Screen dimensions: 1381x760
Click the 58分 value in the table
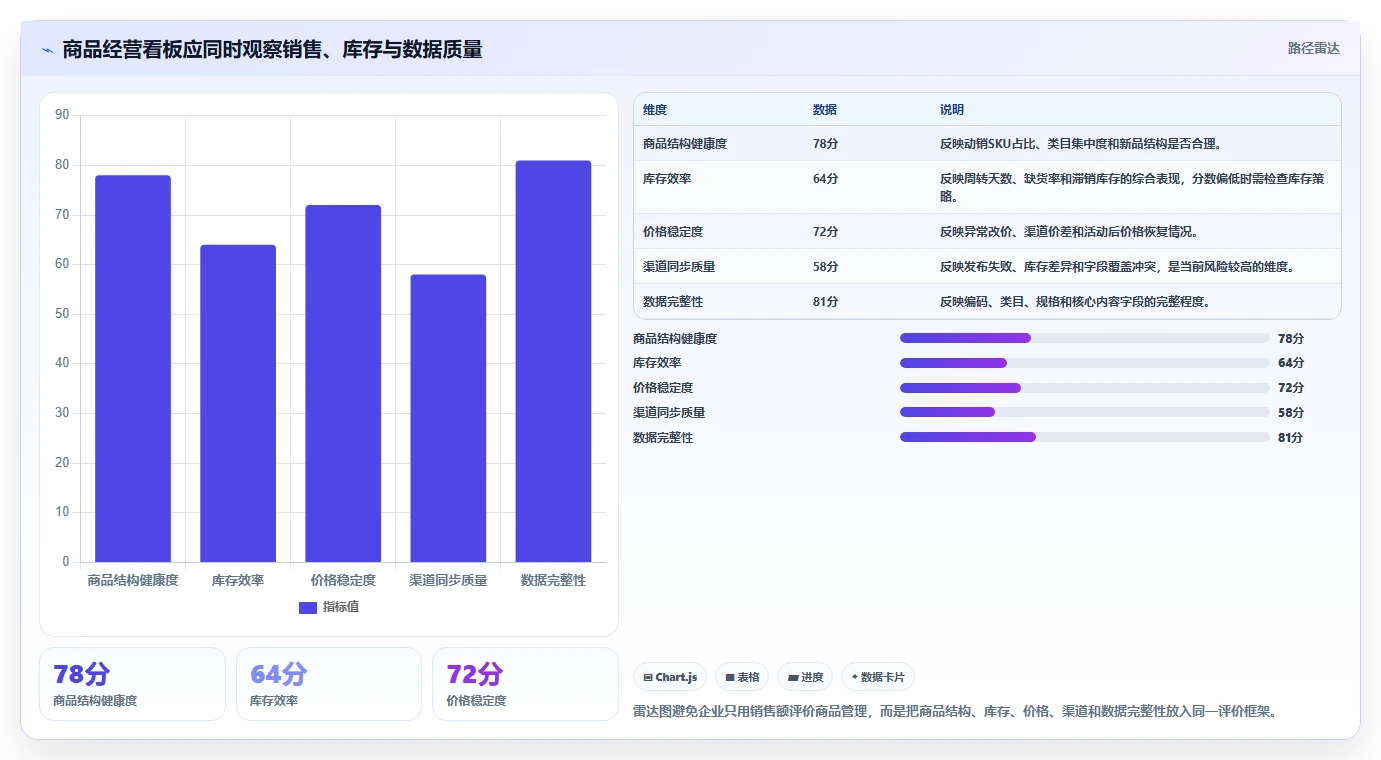[x=826, y=267]
